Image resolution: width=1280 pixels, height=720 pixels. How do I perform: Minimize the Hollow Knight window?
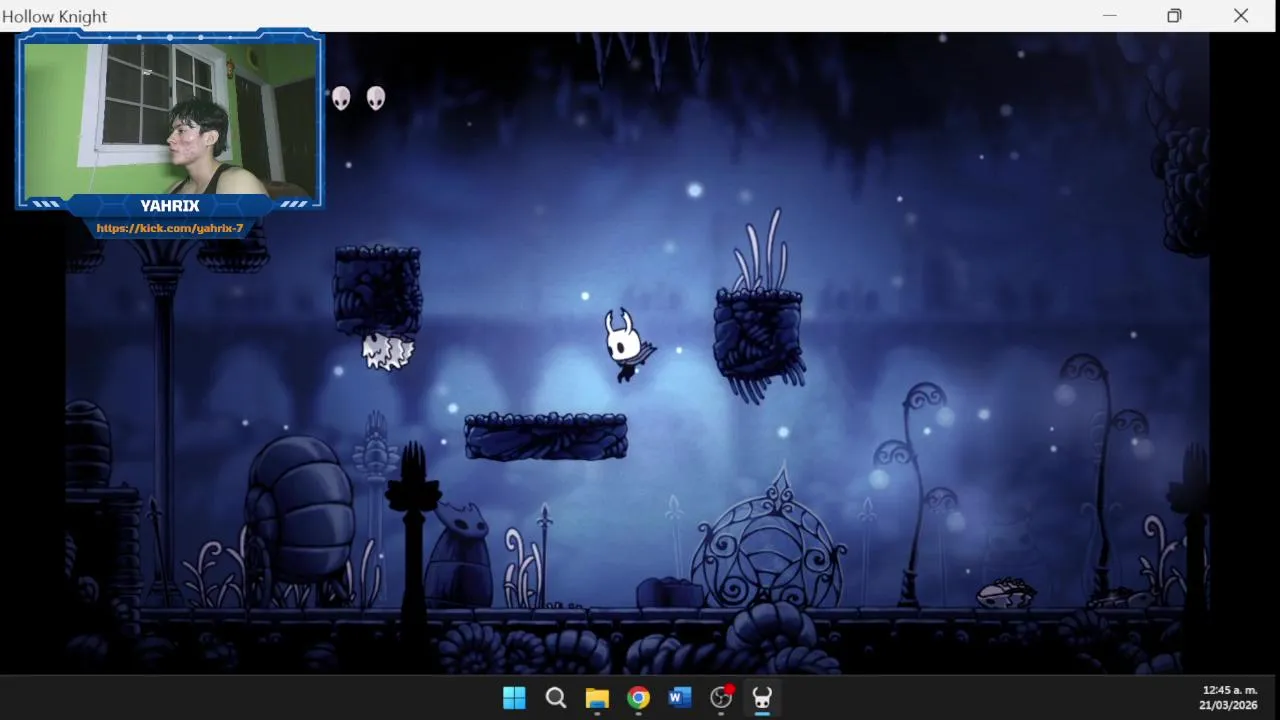1109,16
